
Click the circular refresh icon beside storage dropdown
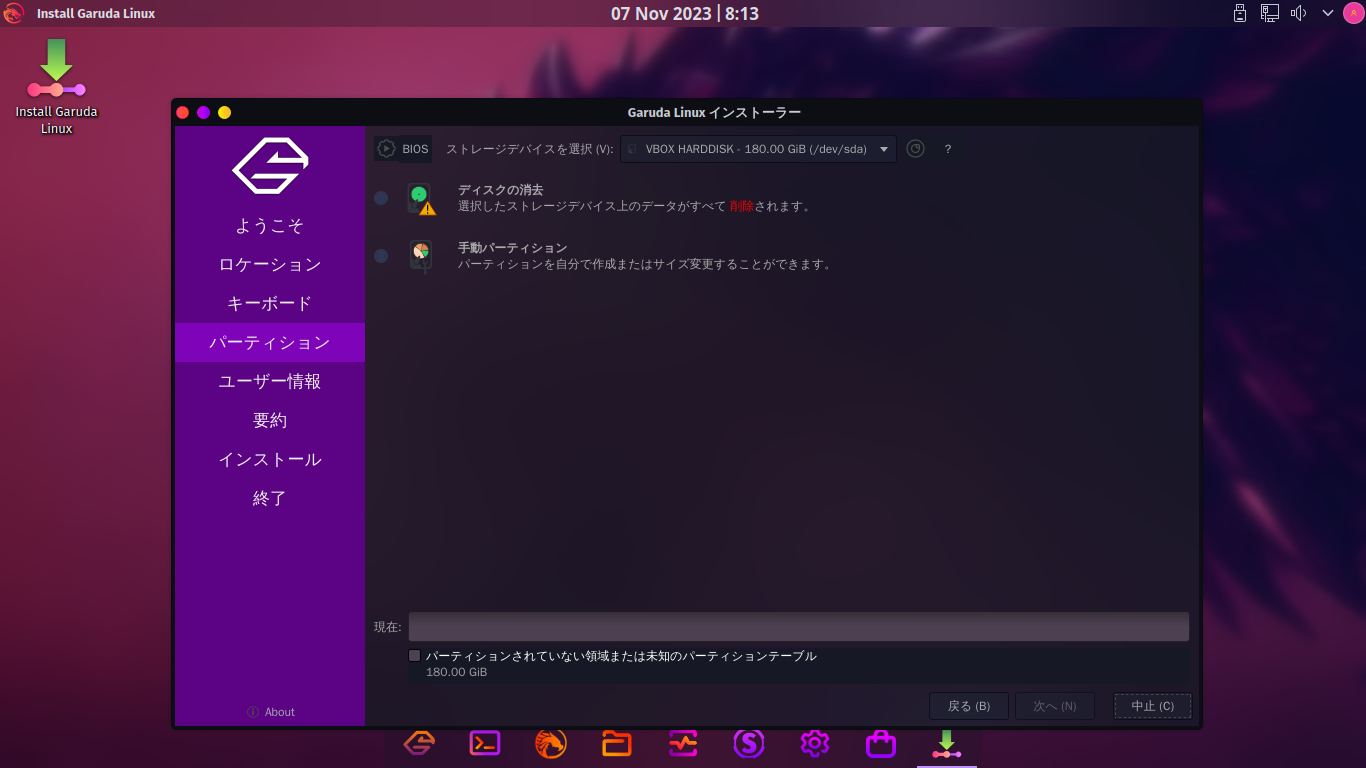coord(915,149)
